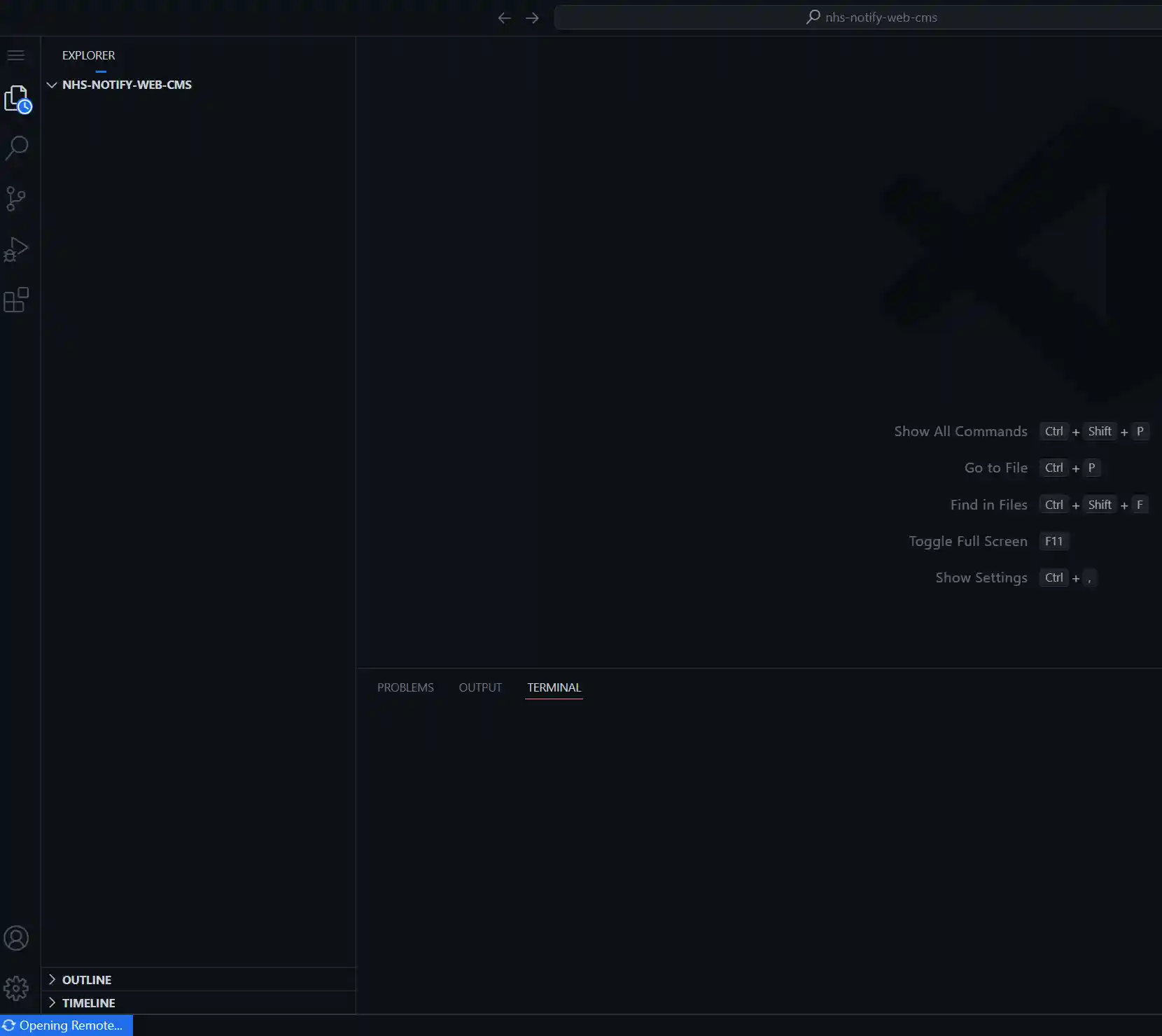
Task: Click the Go to File hint
Action: tap(996, 468)
